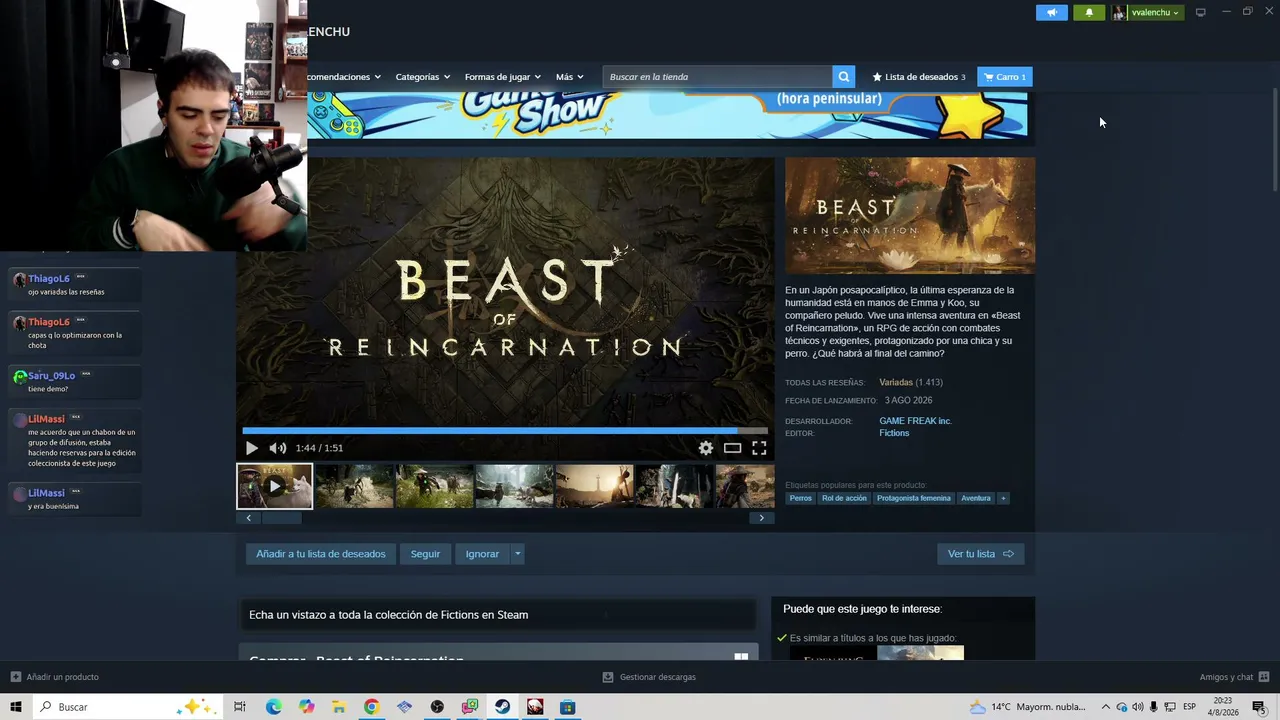Image resolution: width=1280 pixels, height=720 pixels.
Task: Launch Microsoft Edge from taskbar
Action: (273, 707)
